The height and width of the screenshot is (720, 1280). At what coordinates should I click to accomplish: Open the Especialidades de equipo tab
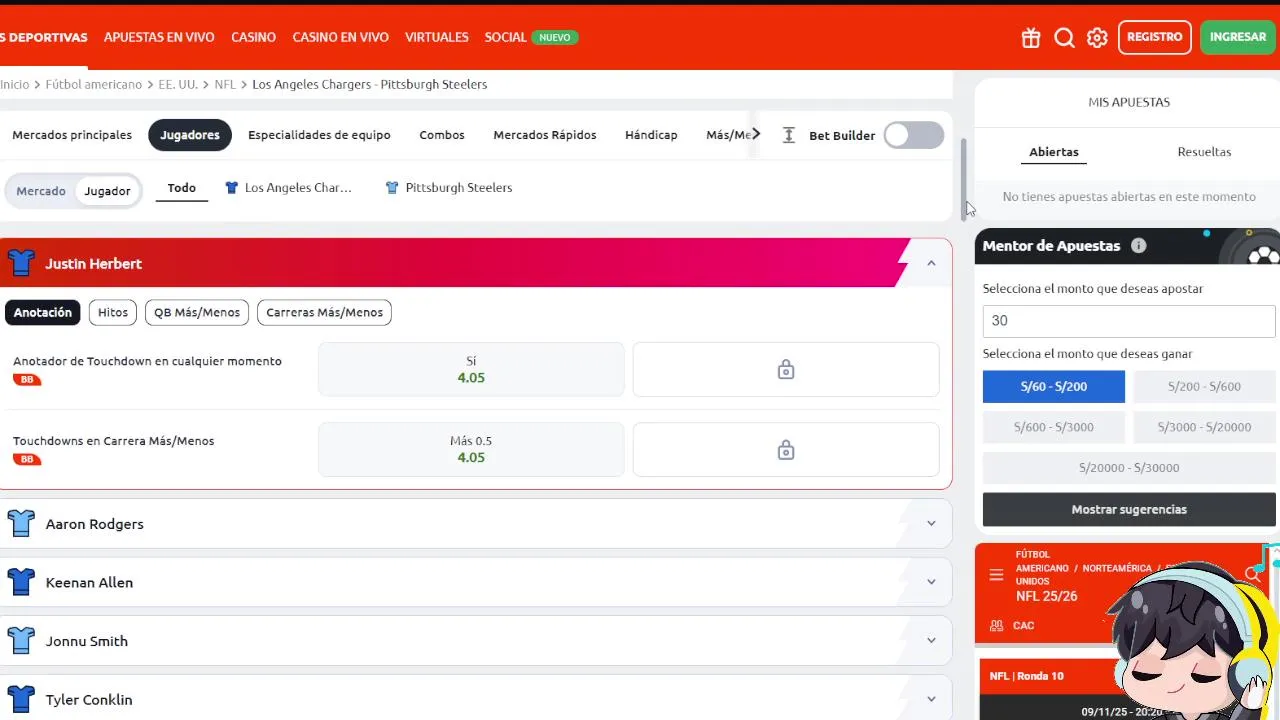[x=319, y=135]
